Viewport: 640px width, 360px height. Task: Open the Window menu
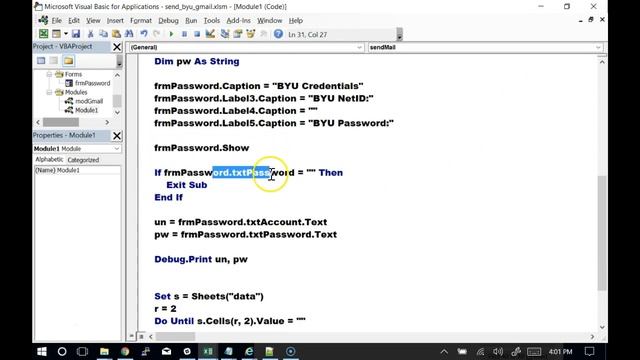269,20
